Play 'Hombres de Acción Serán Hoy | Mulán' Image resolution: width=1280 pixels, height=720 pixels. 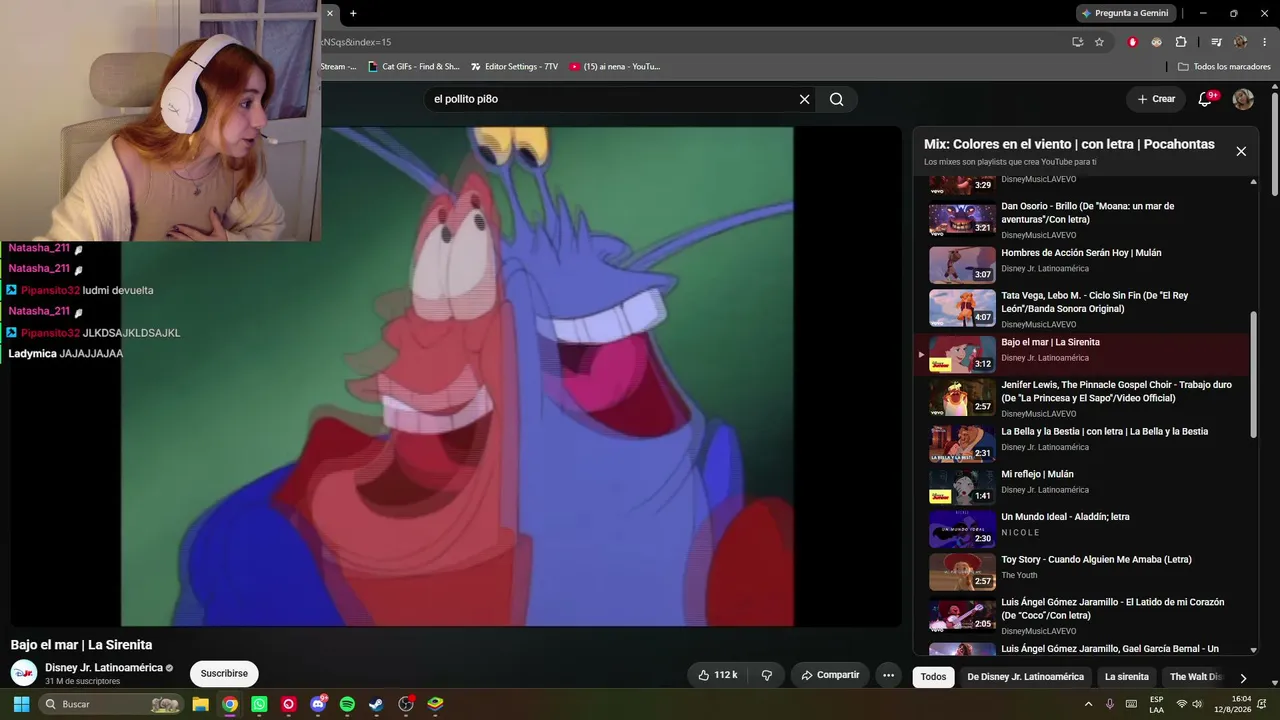[1084, 263]
